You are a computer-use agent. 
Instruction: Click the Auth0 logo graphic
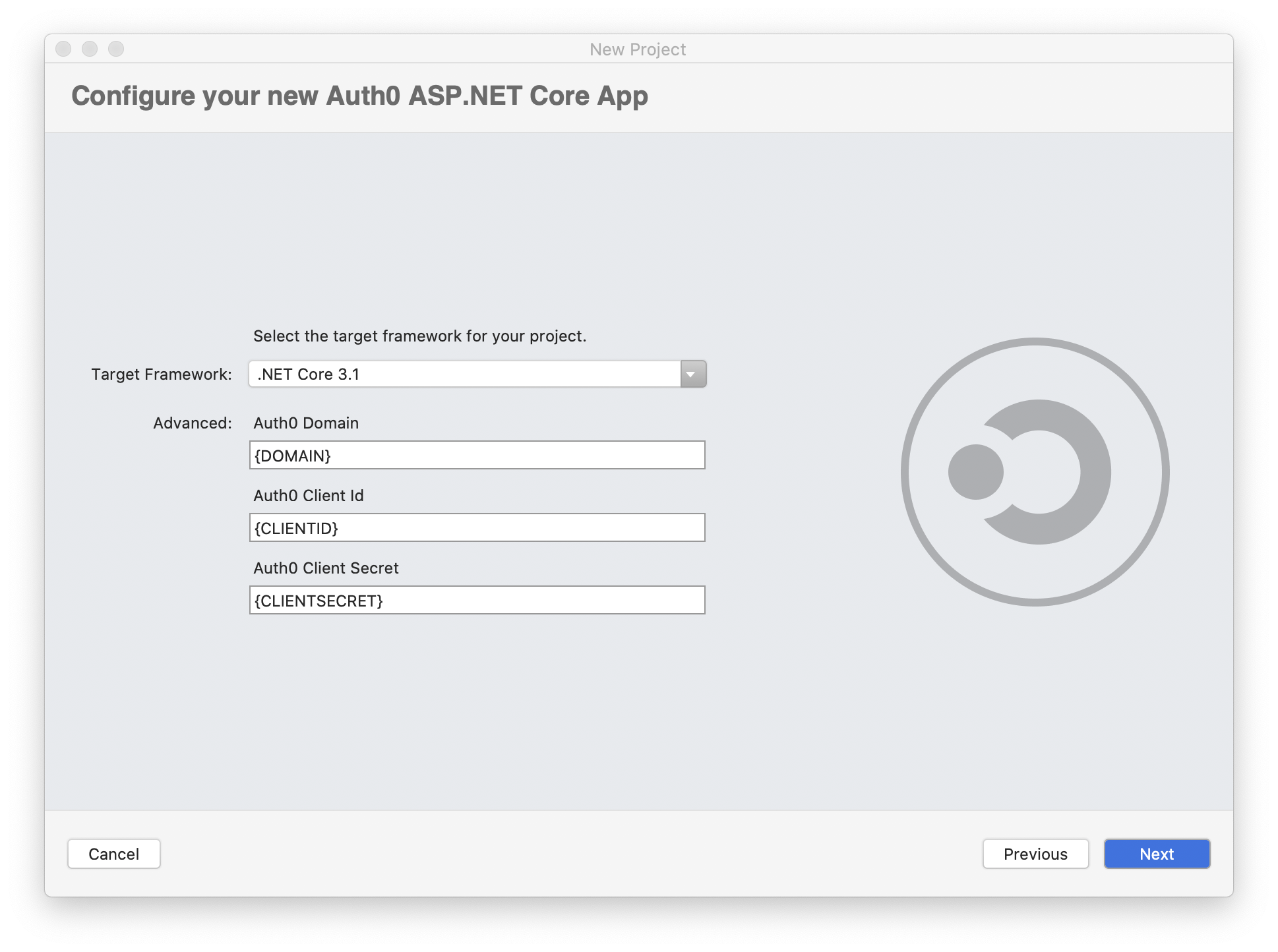click(x=1035, y=472)
